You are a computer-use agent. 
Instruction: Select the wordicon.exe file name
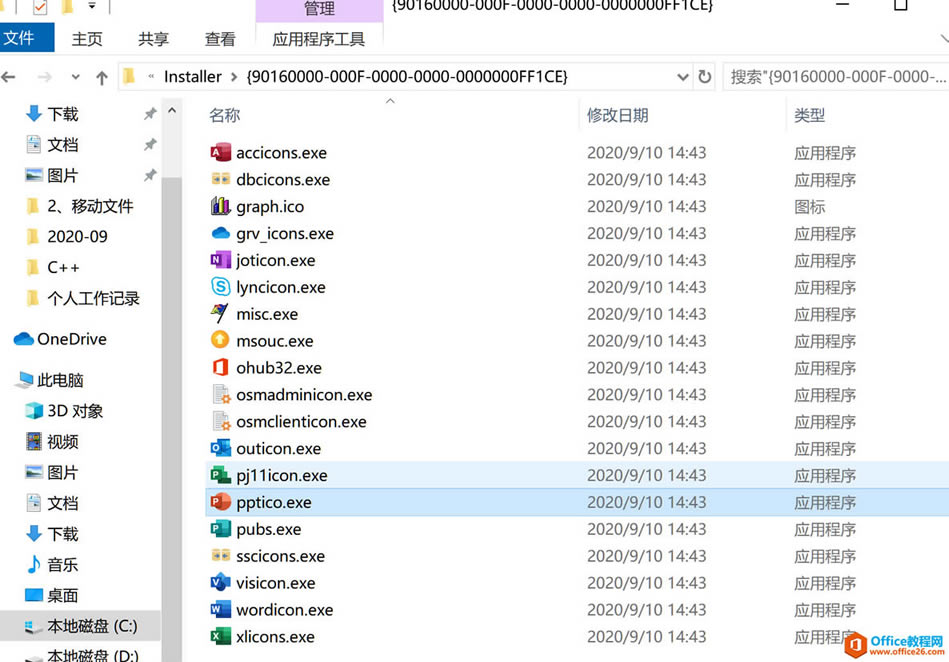pyautogui.click(x=284, y=610)
